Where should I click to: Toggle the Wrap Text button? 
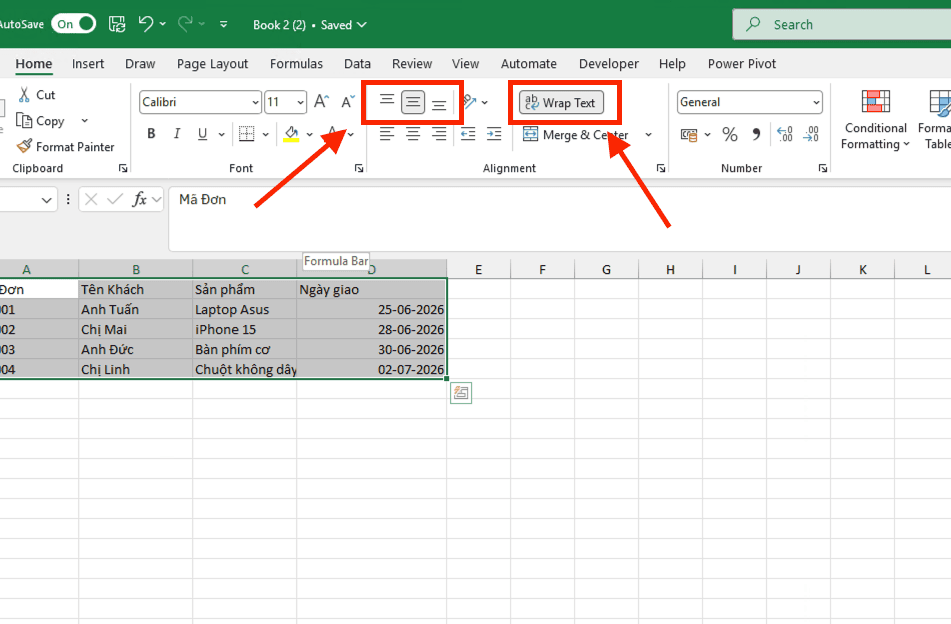click(561, 102)
